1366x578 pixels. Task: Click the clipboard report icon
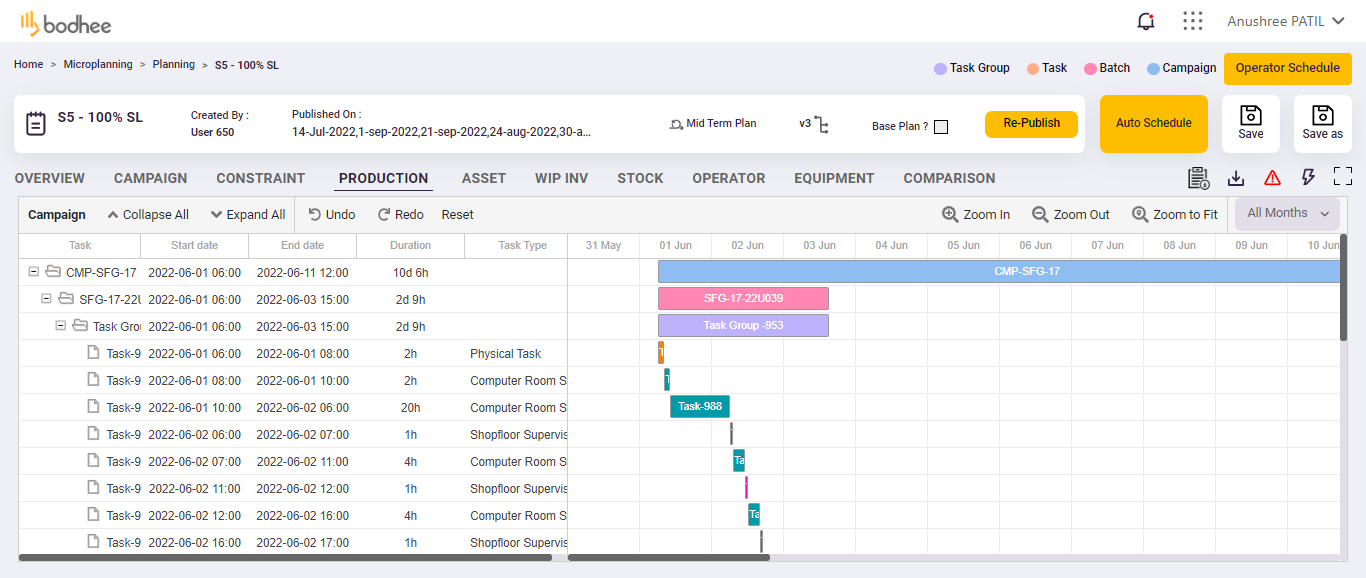pyautogui.click(x=1199, y=177)
